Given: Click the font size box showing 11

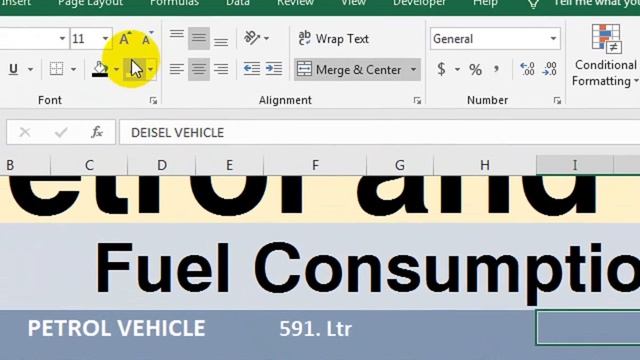Looking at the screenshot, I should coord(85,39).
